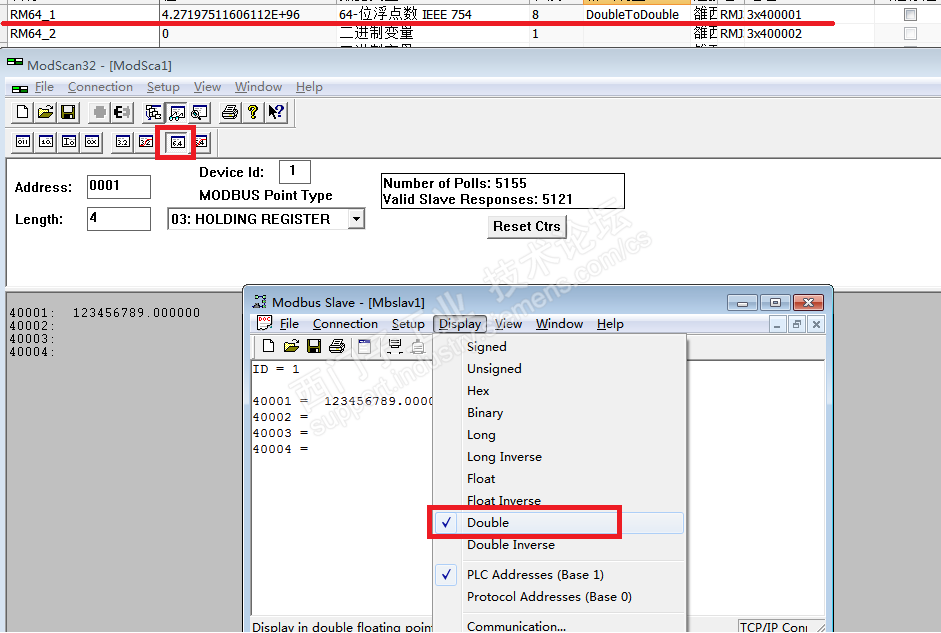The image size is (941, 633).
Task: Click ModScan32 Save floppy disk icon
Action: pyautogui.click(x=68, y=112)
